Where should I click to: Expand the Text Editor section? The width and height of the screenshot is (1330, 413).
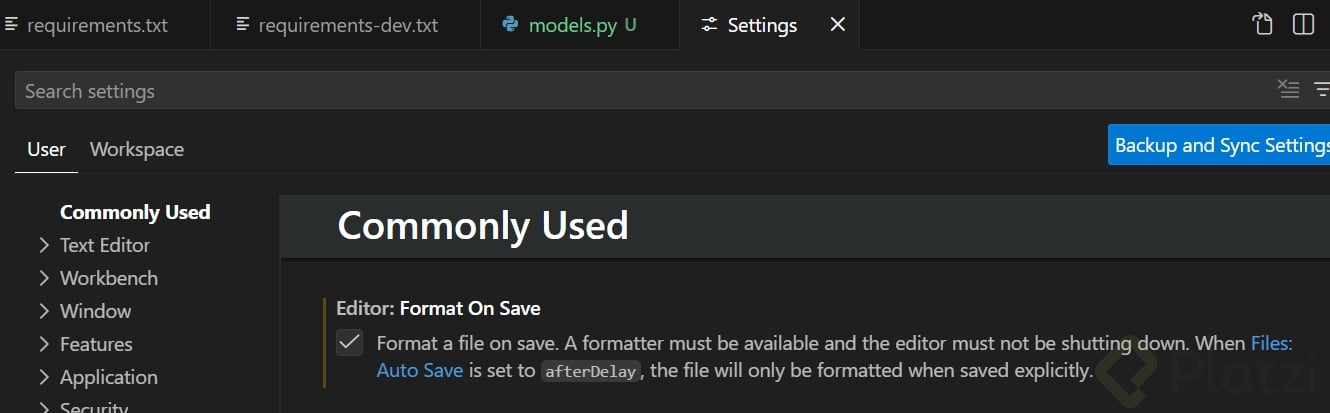44,245
